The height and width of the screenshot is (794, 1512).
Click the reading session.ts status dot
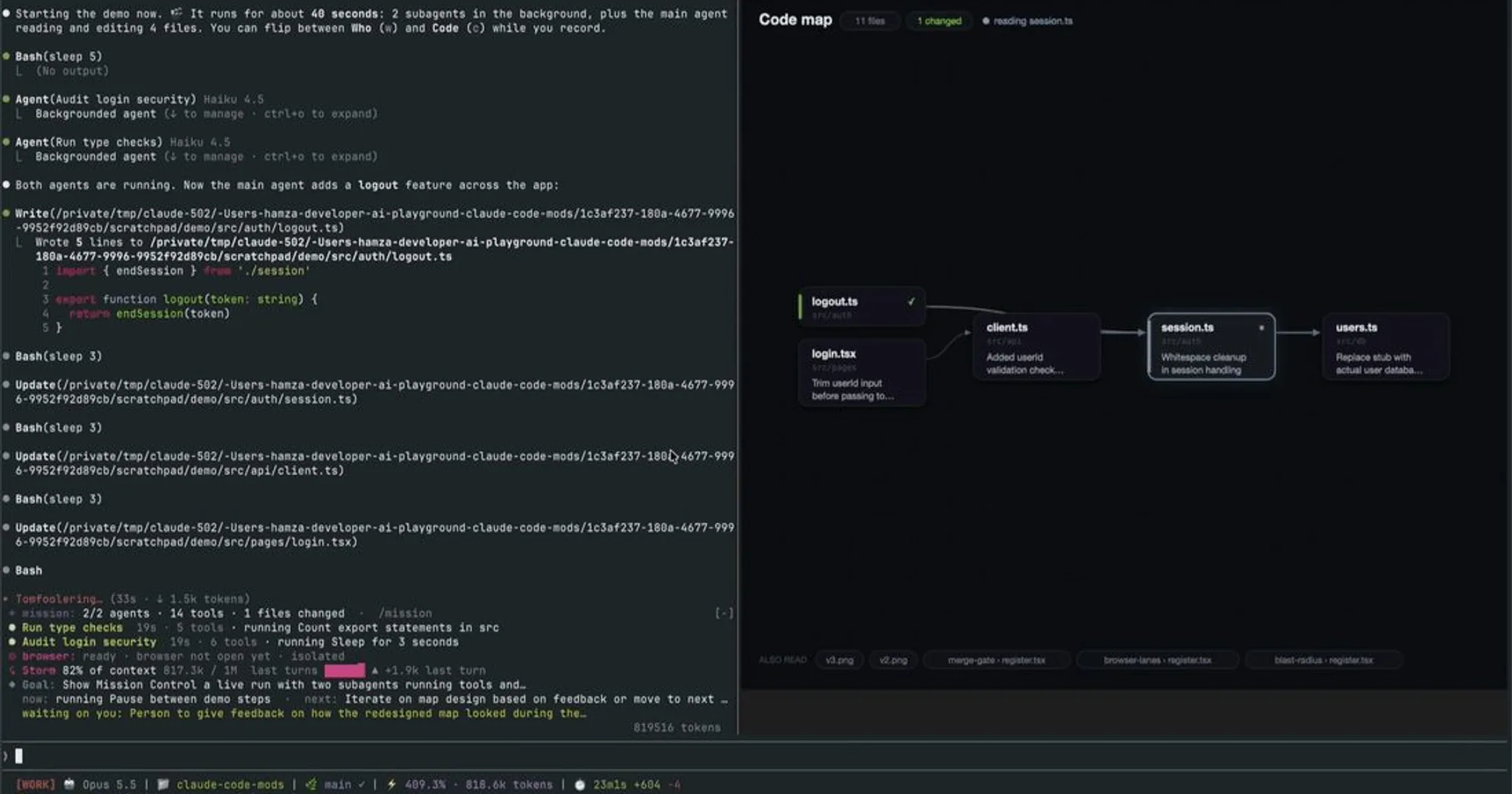(986, 21)
